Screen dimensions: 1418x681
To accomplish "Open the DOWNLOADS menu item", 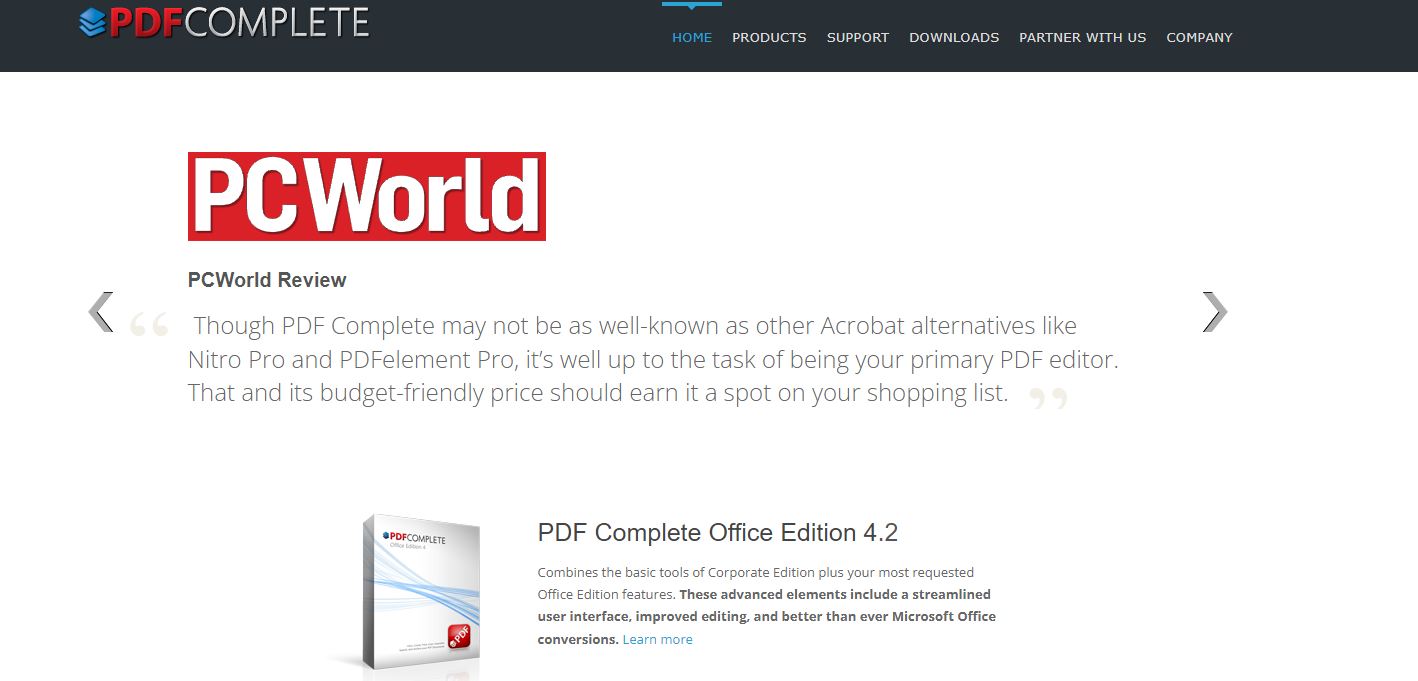I will pos(954,37).
